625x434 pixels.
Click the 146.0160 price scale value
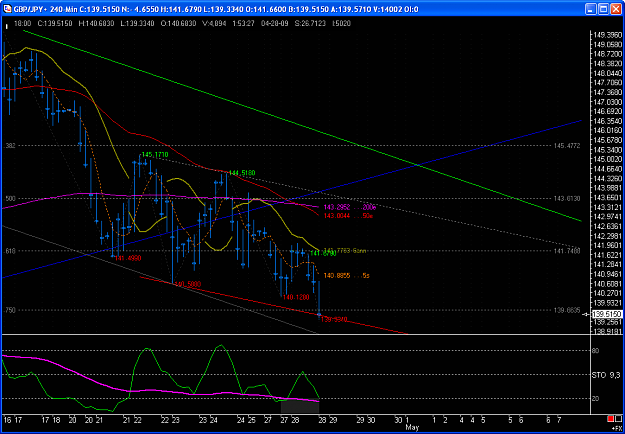tap(607, 130)
